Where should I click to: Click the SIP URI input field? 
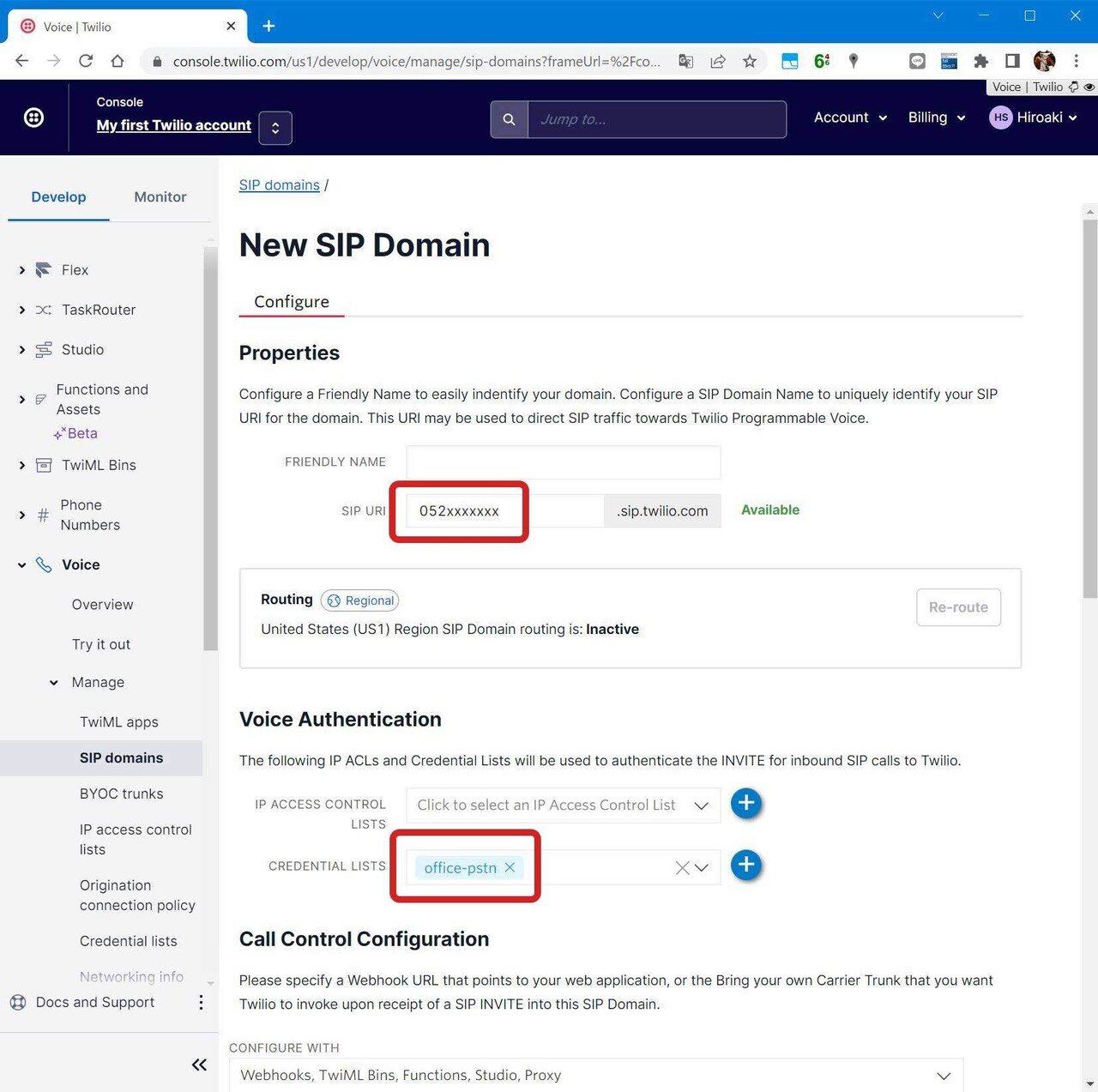coord(504,510)
